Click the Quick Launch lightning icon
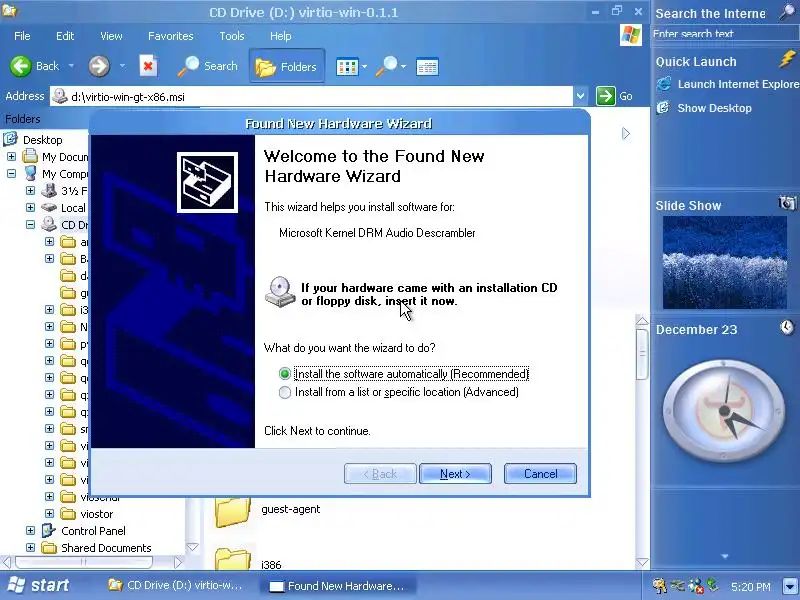The image size is (800, 600). (788, 60)
